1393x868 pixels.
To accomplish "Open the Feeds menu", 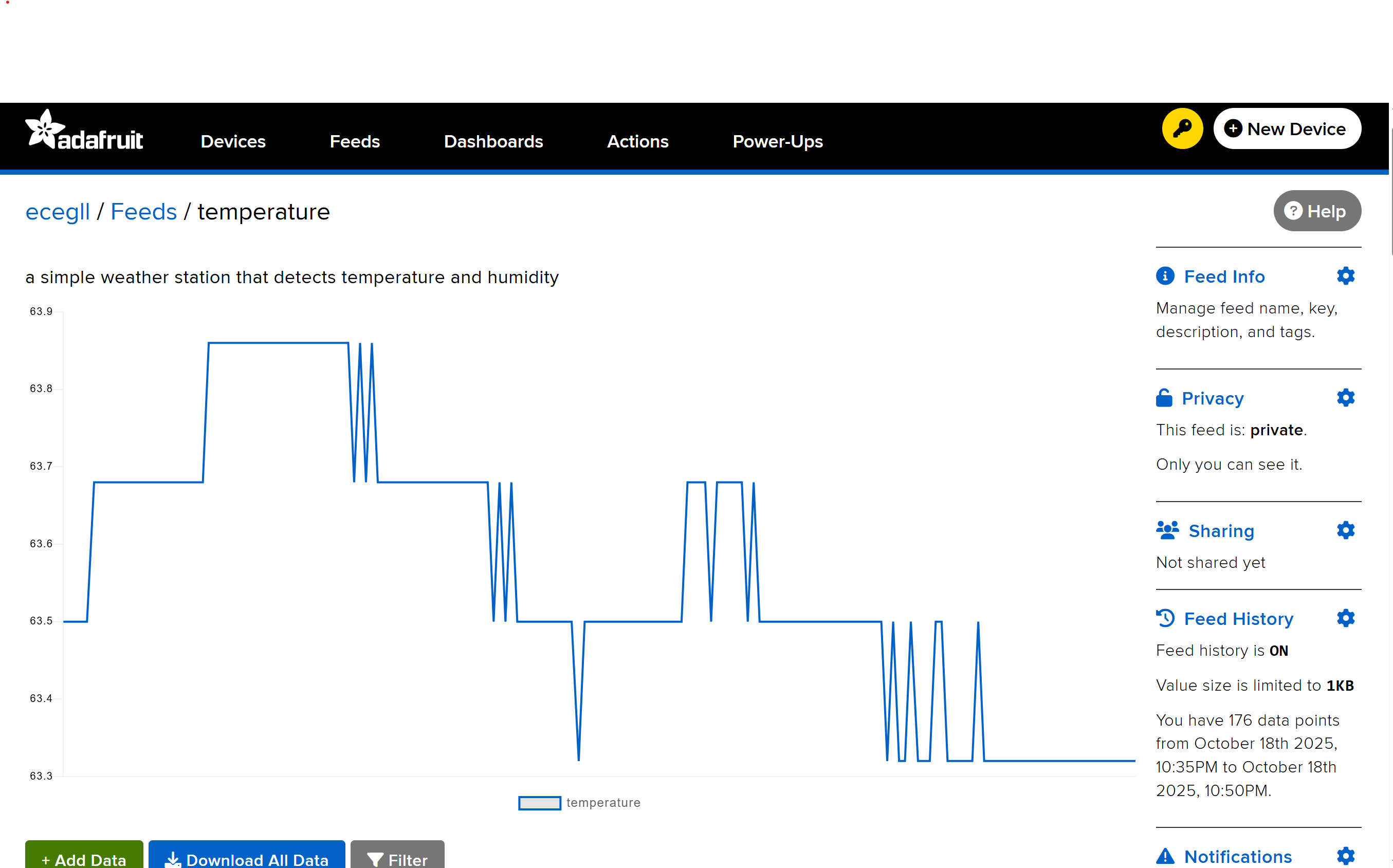I will click(x=354, y=142).
